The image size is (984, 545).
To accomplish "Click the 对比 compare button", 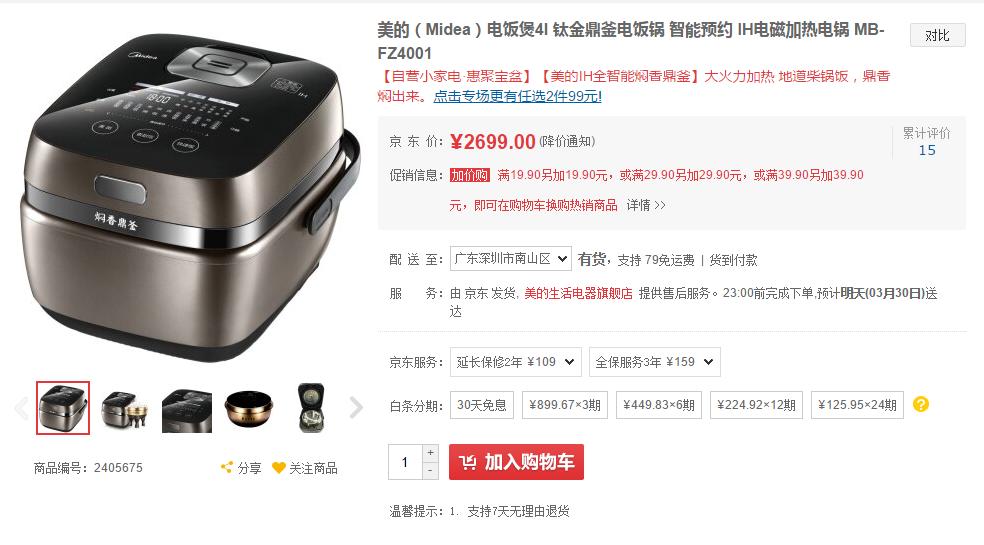I will coord(938,35).
